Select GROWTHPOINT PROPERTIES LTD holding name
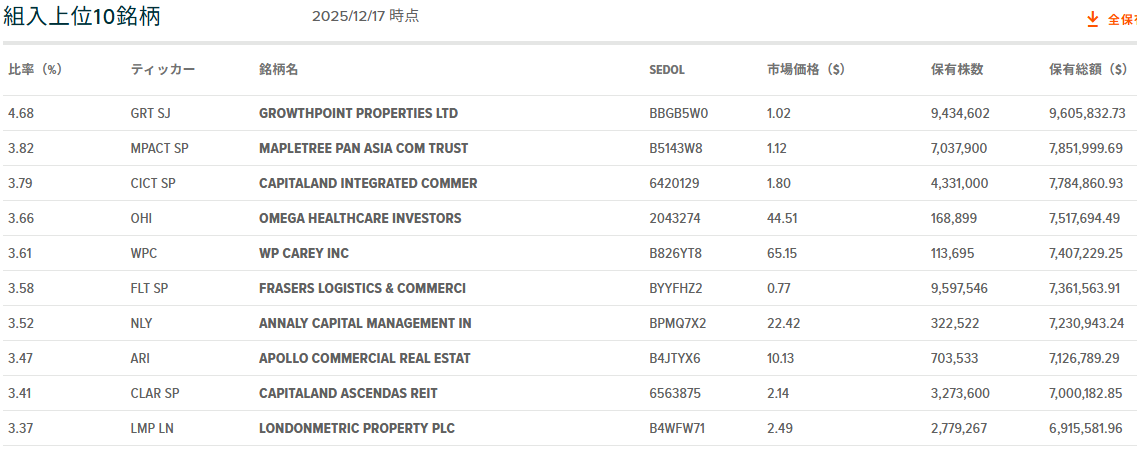1137x455 pixels. (x=358, y=113)
